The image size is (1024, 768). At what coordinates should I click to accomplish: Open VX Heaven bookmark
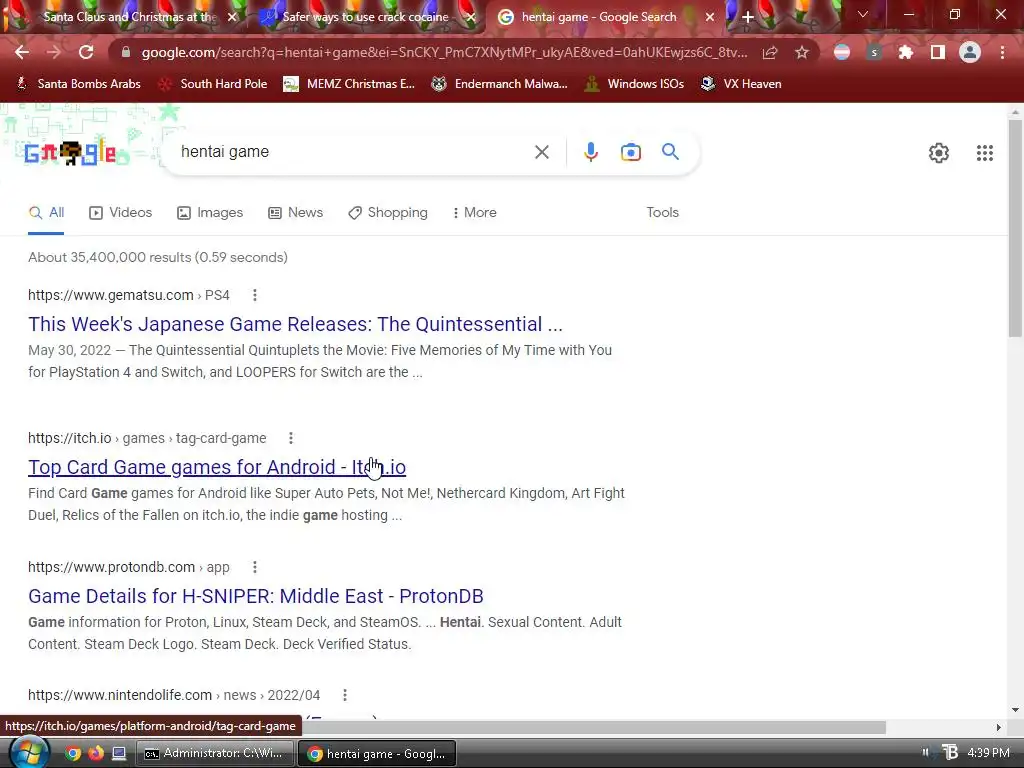pos(741,84)
